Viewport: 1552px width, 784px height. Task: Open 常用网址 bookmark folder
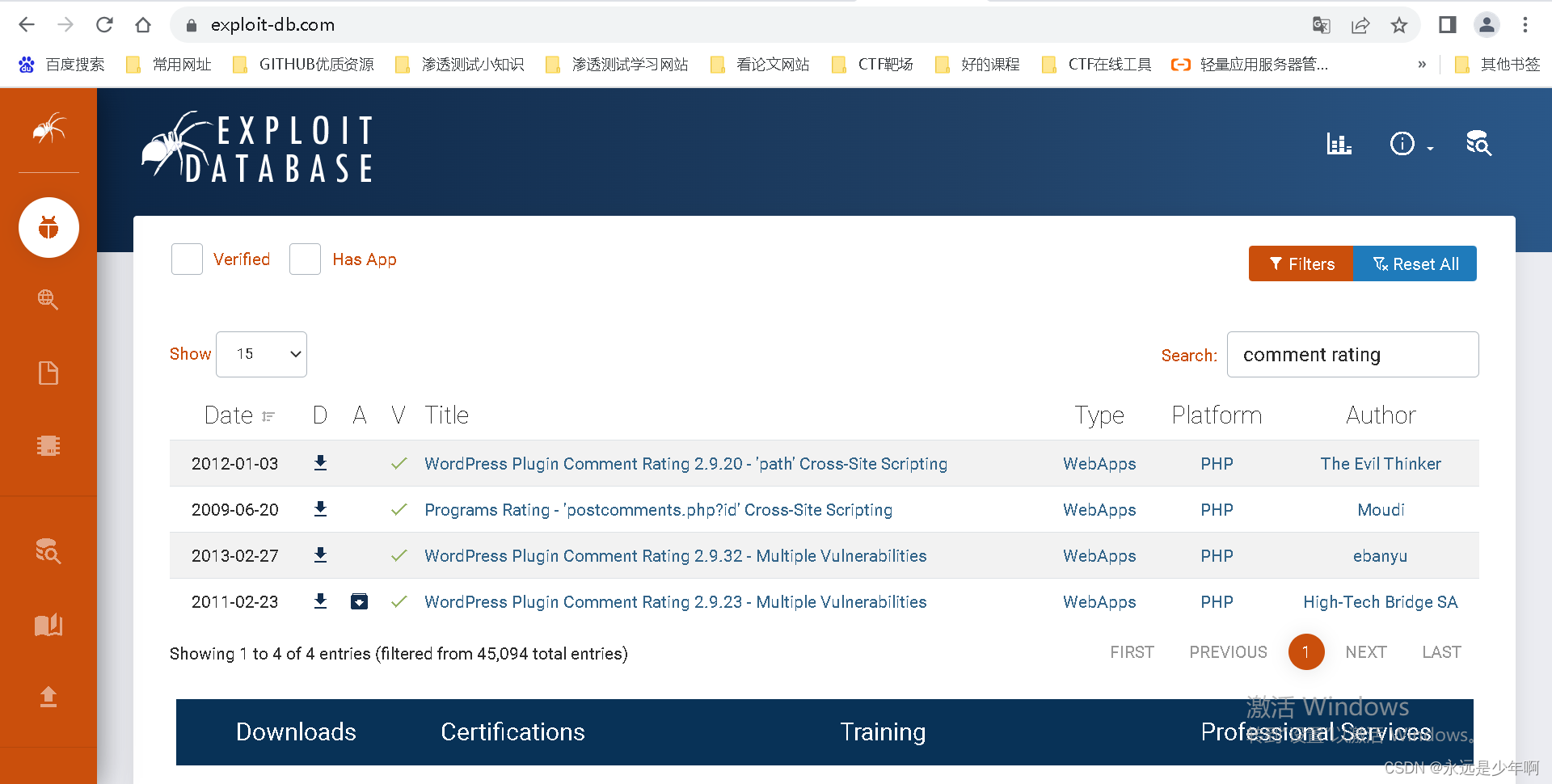pos(169,65)
